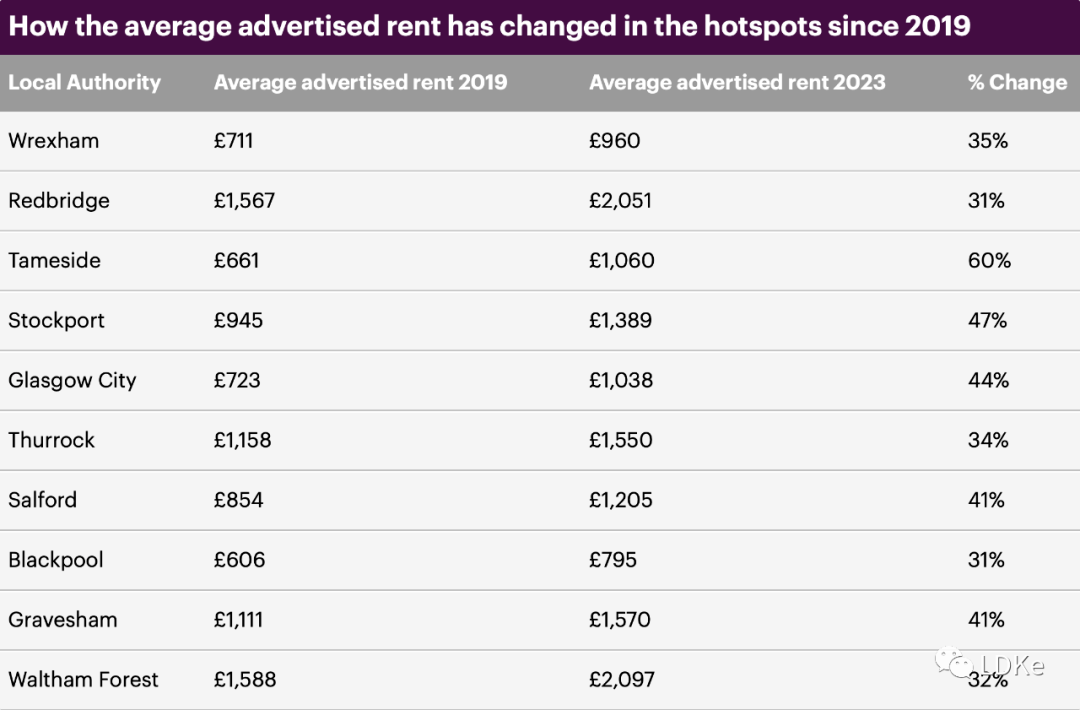Select the Salford row label
Viewport: 1080px width, 710px height.
pyautogui.click(x=43, y=499)
